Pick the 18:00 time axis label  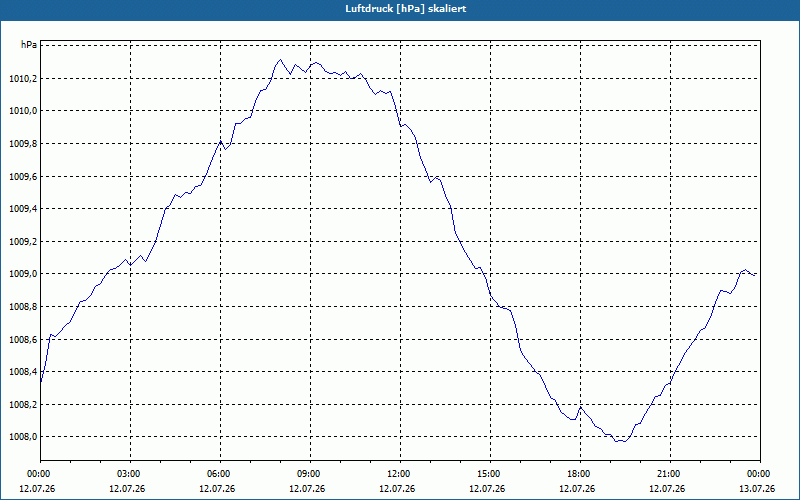point(580,474)
